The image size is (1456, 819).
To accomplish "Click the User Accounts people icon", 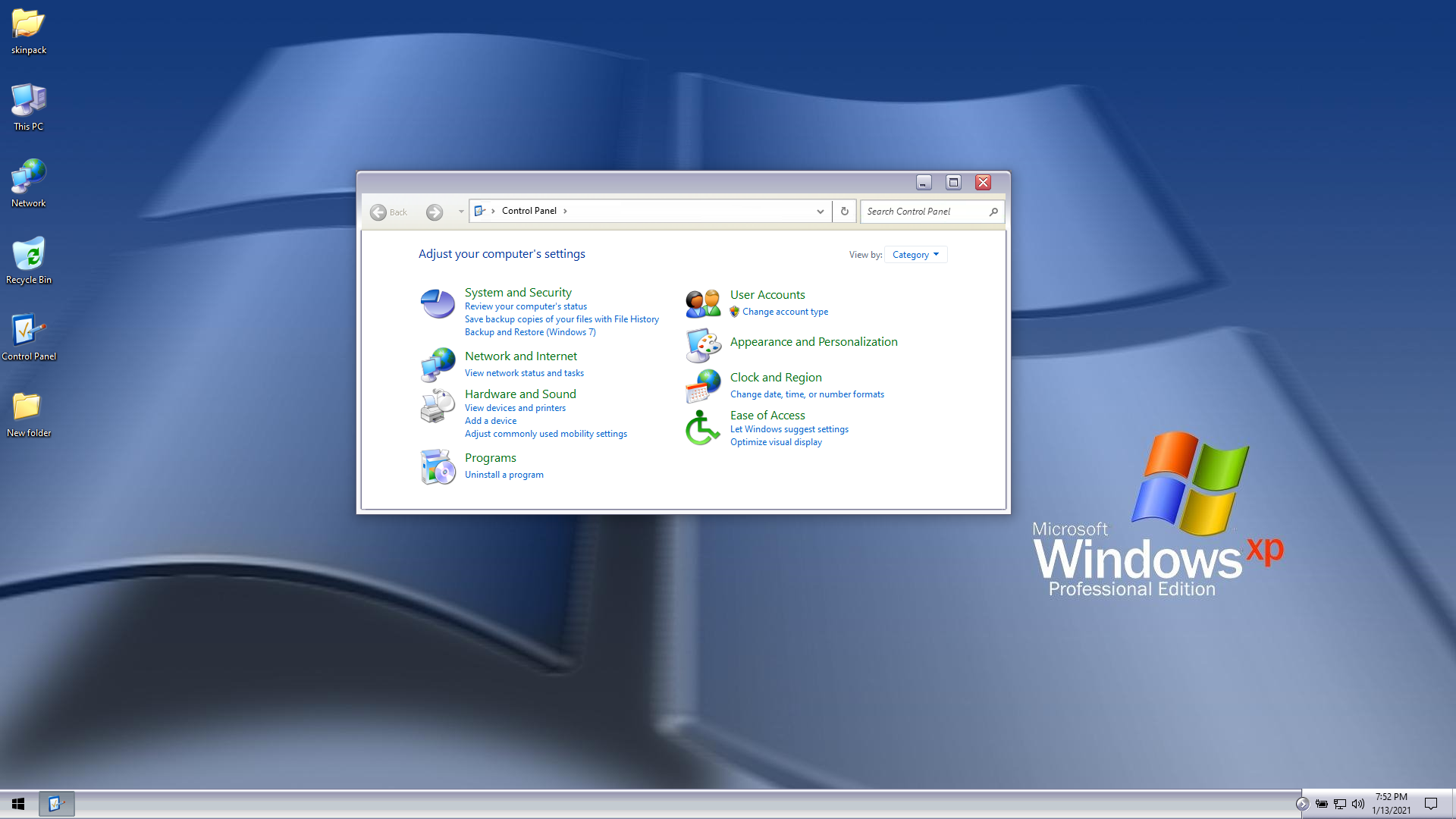I will pyautogui.click(x=703, y=303).
